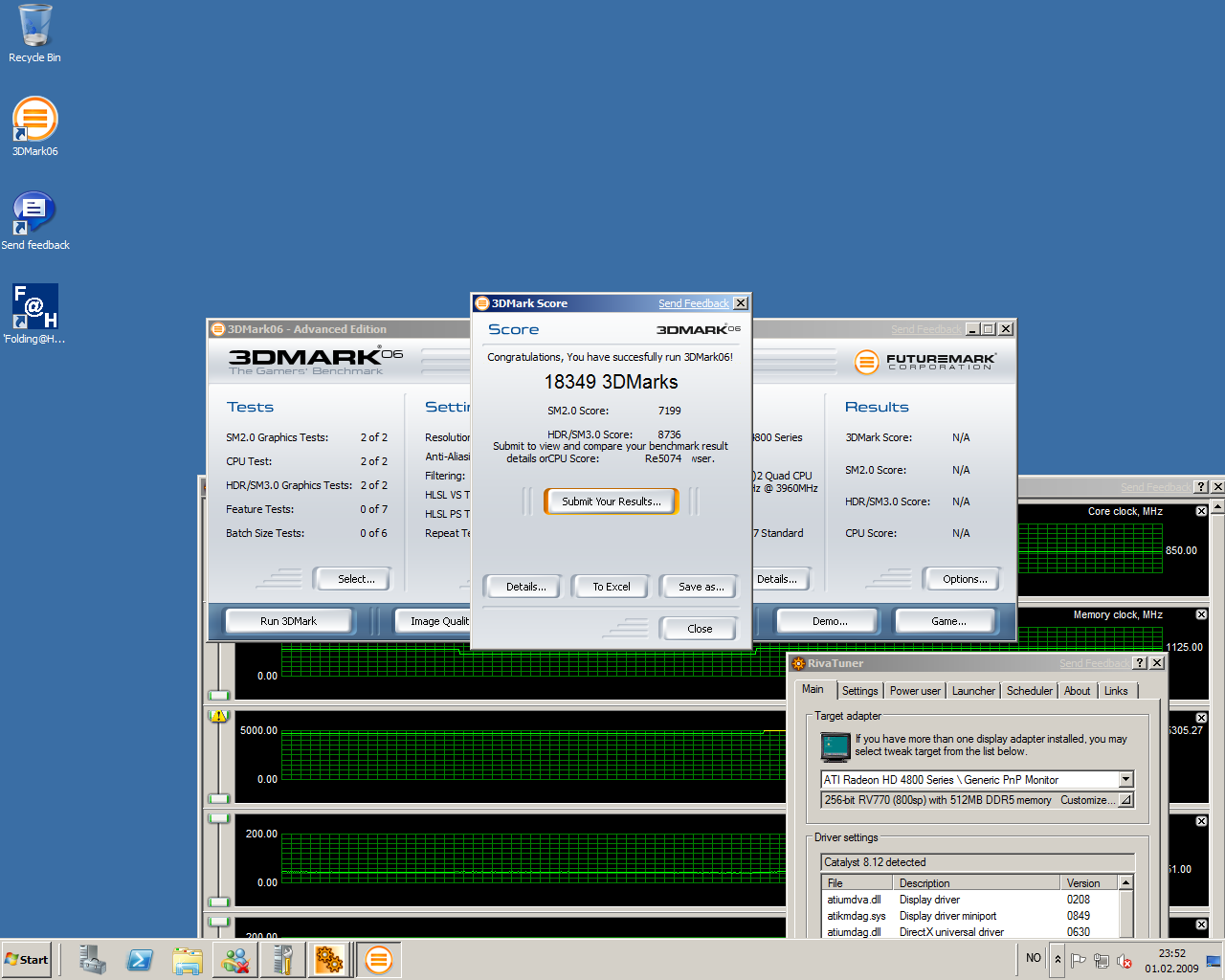
Task: Click the Futuremark Corporation logo
Action: tap(924, 362)
